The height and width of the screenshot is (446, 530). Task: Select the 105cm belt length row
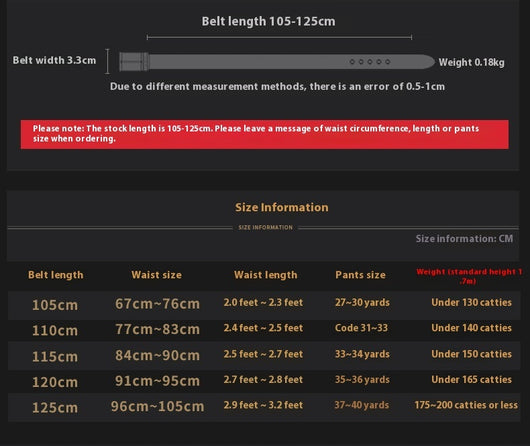point(264,305)
